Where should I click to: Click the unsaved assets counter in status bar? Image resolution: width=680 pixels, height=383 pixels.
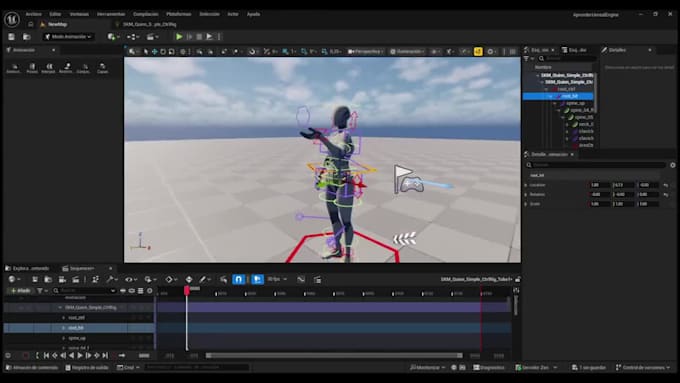588,368
